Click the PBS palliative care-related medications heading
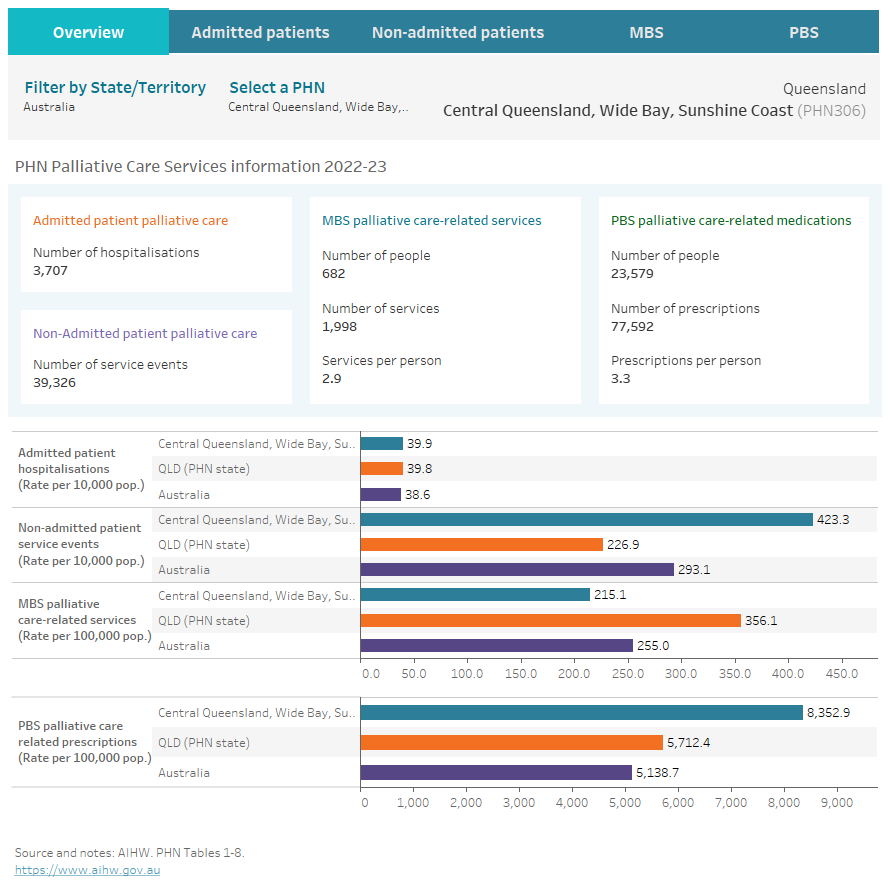The image size is (890, 890). [731, 221]
